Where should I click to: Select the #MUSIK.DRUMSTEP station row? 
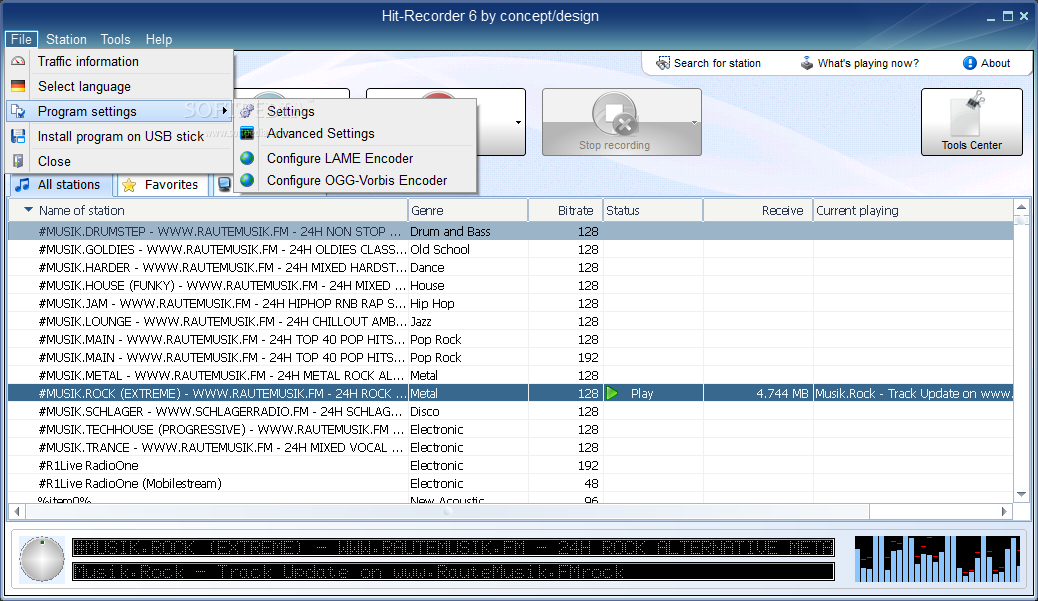(510, 232)
